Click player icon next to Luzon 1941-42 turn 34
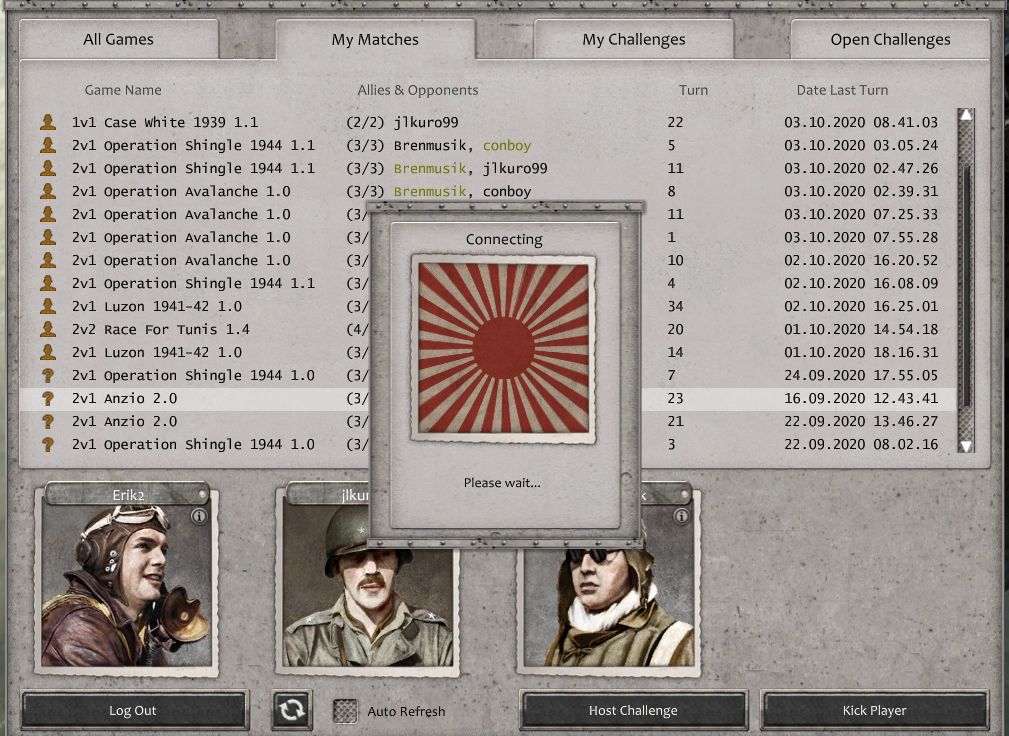The image size is (1009, 736). pos(47,306)
